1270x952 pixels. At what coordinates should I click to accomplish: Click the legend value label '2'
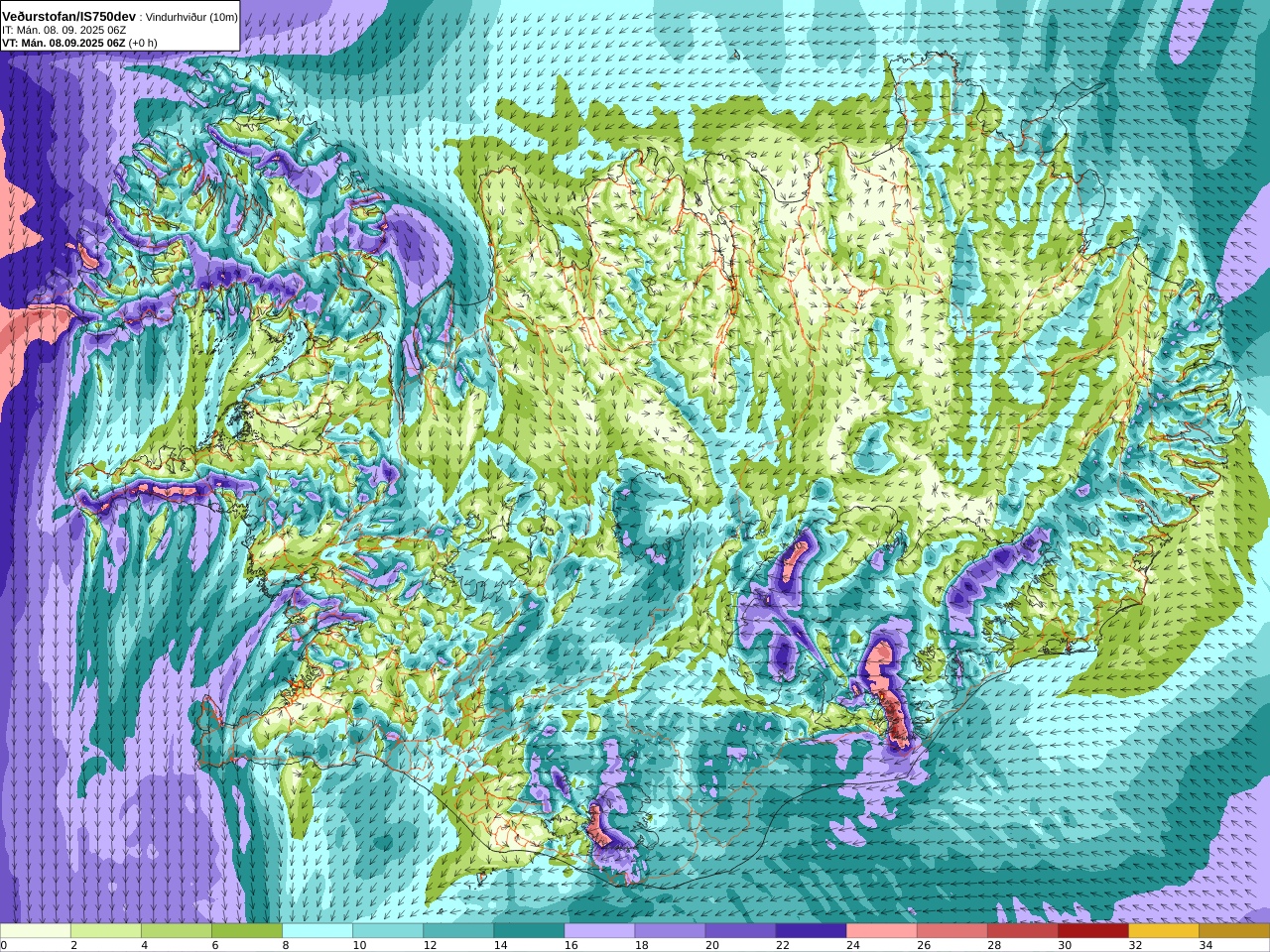tap(74, 945)
